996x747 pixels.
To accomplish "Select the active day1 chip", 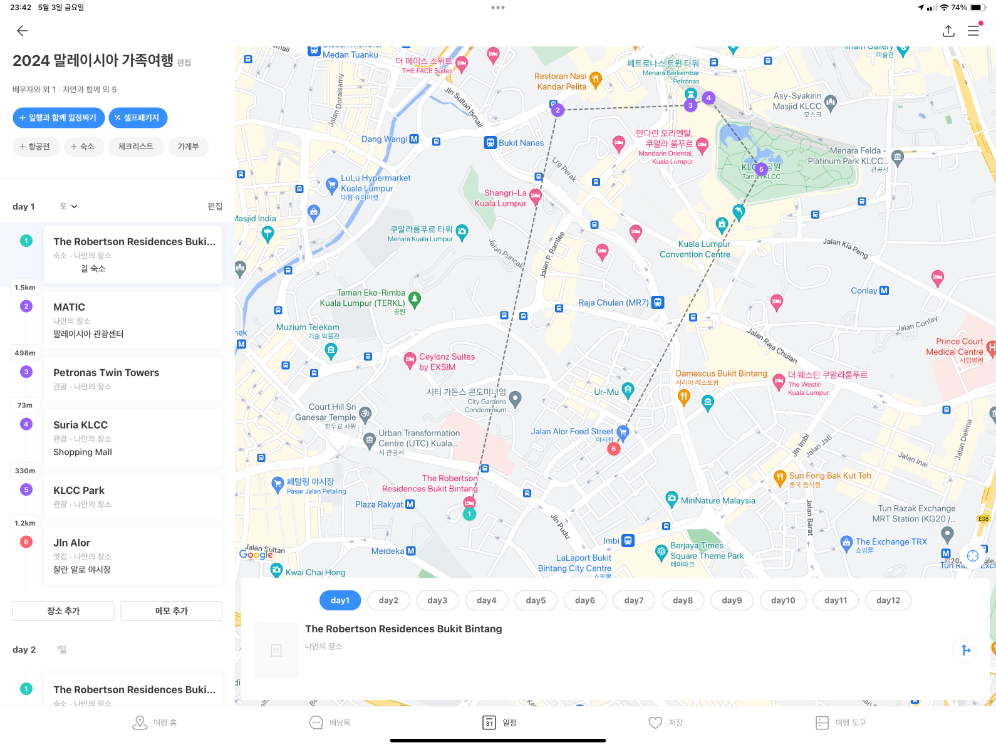I will point(340,600).
